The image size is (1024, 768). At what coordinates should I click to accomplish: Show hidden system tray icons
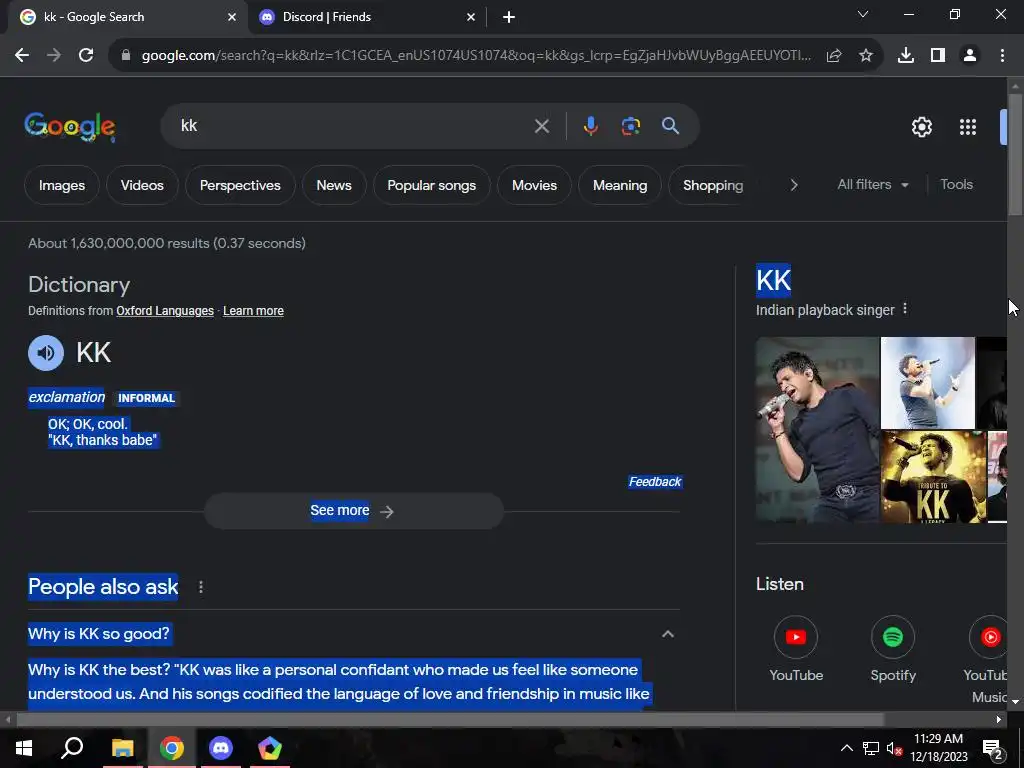tap(846, 748)
